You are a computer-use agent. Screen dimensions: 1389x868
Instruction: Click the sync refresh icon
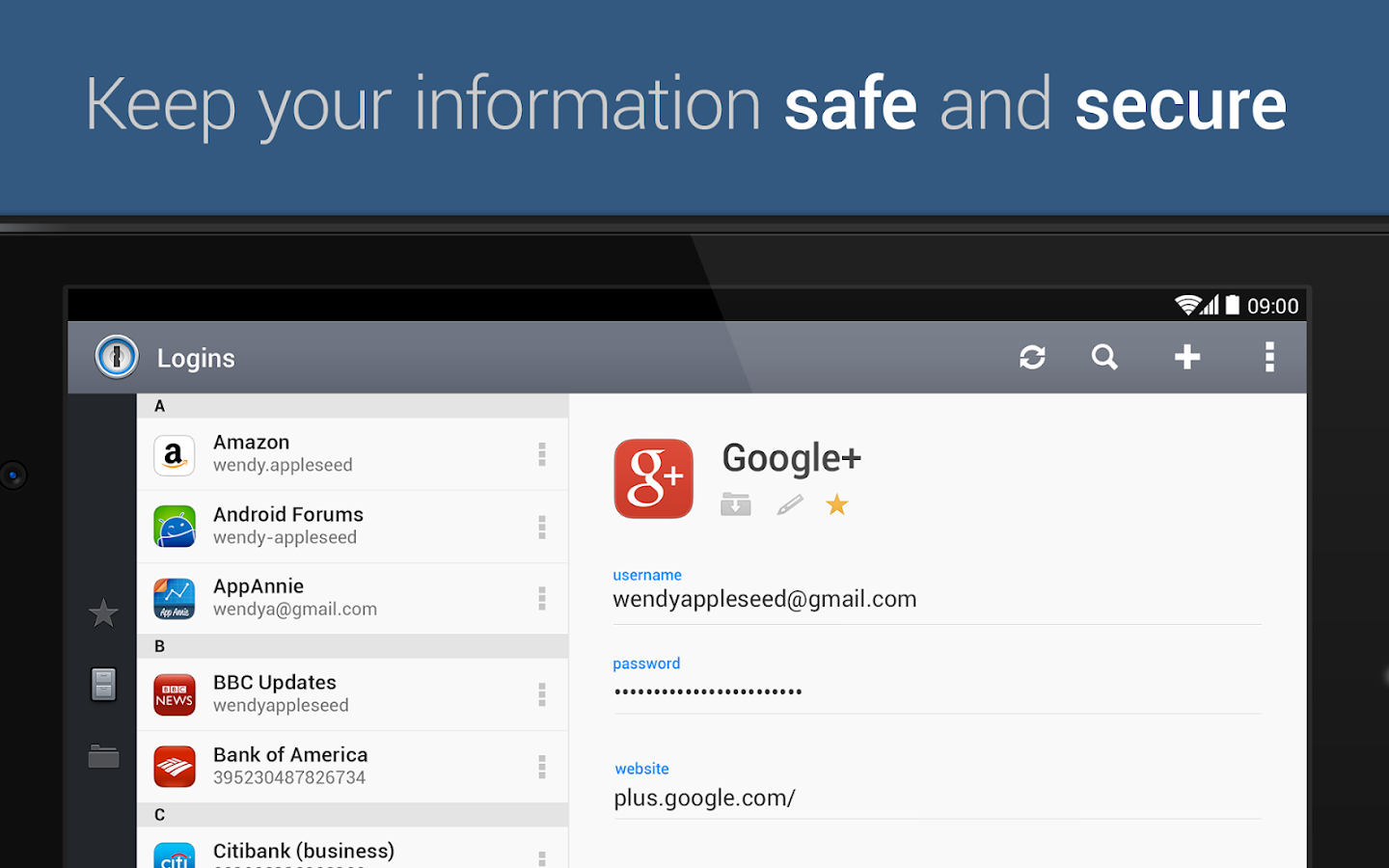point(1032,358)
